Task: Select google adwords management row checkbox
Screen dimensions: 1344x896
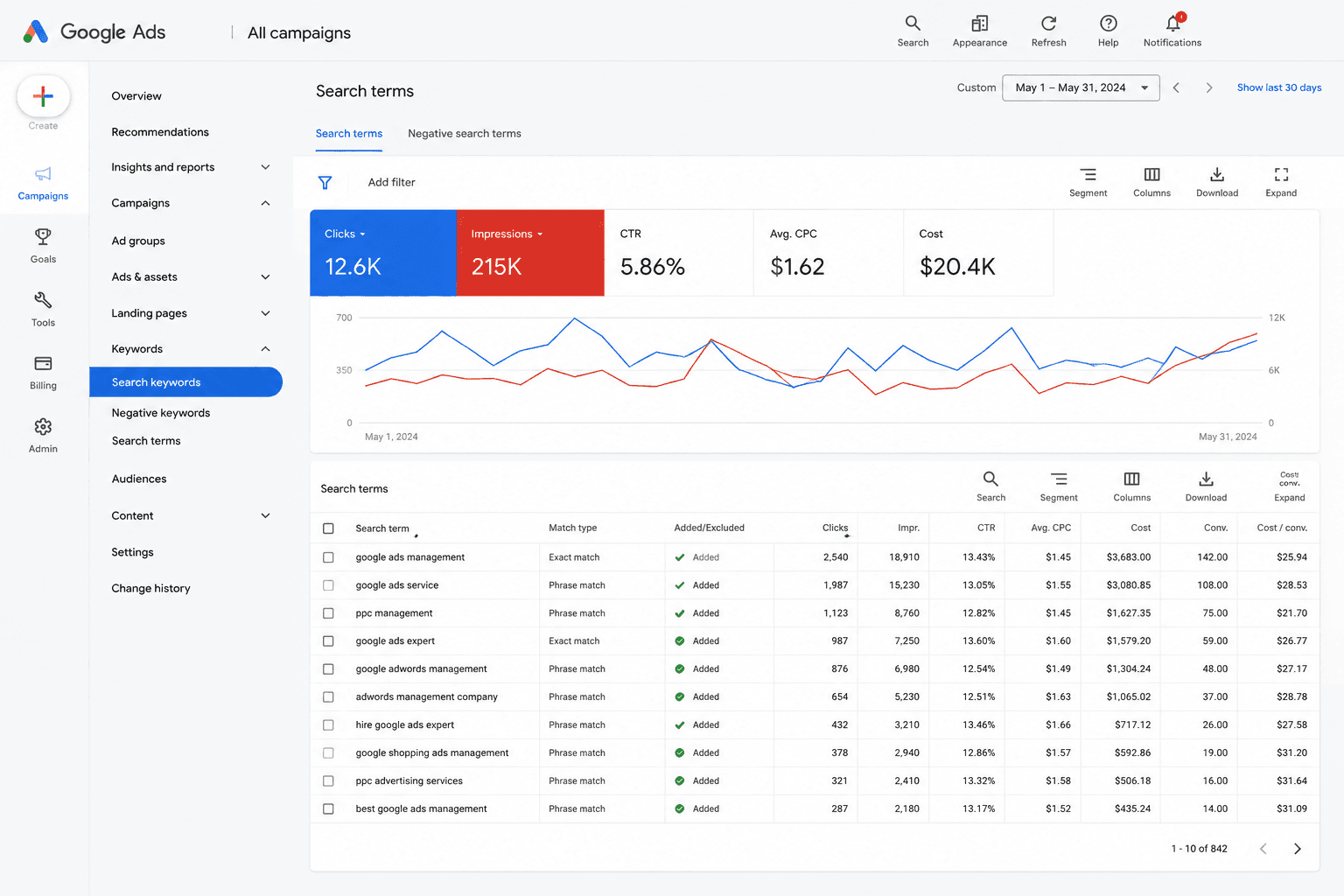Action: pyautogui.click(x=328, y=669)
